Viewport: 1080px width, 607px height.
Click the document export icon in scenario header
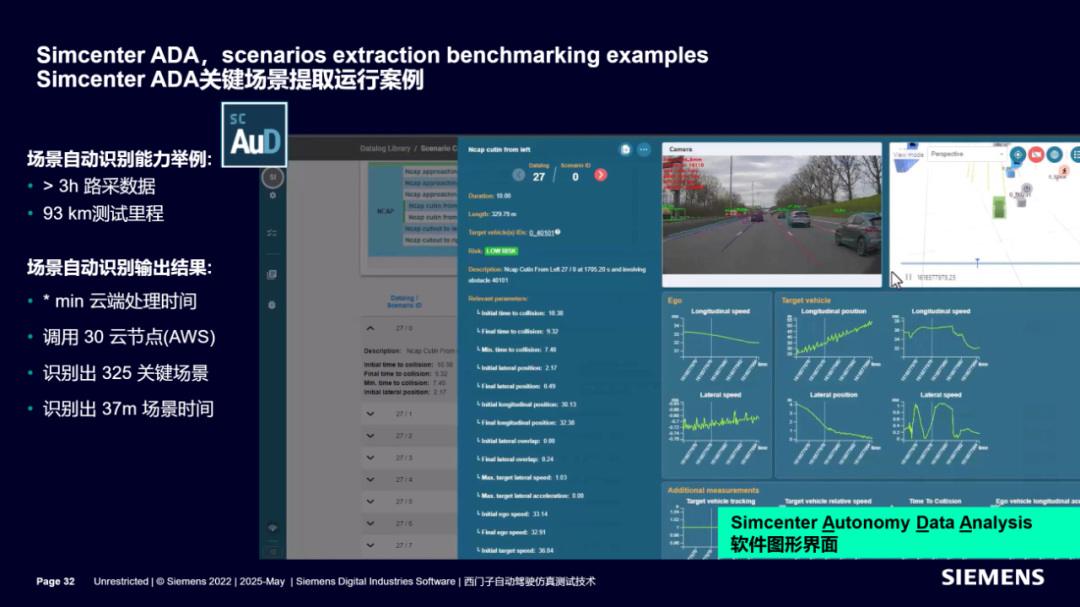tap(625, 150)
